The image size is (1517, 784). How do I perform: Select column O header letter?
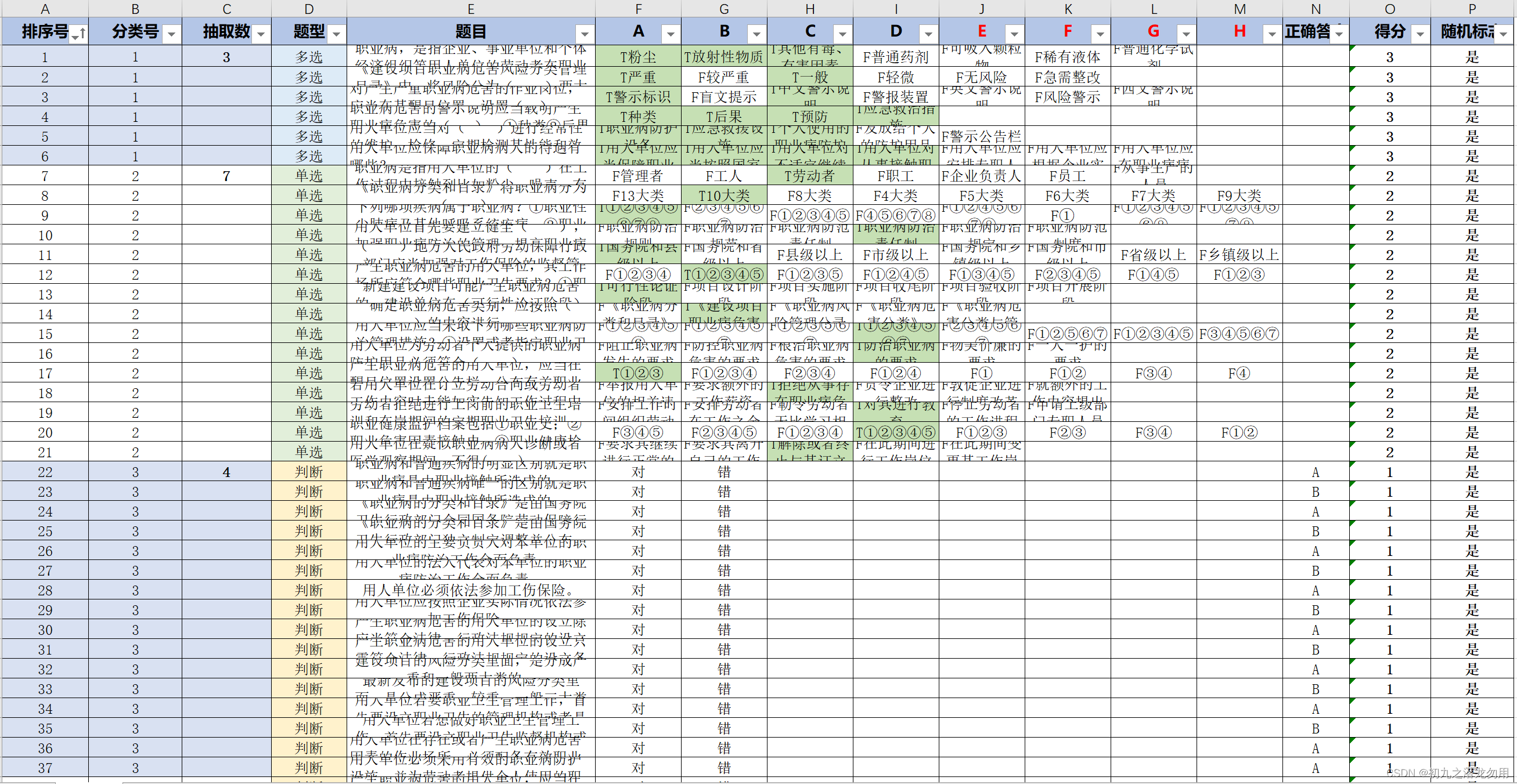[1389, 9]
